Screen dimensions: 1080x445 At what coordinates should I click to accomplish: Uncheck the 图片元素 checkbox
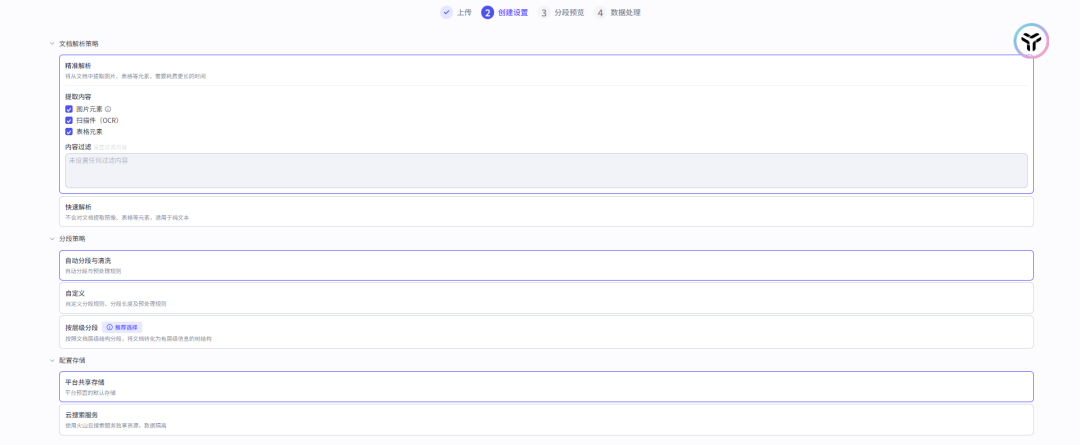pos(69,109)
